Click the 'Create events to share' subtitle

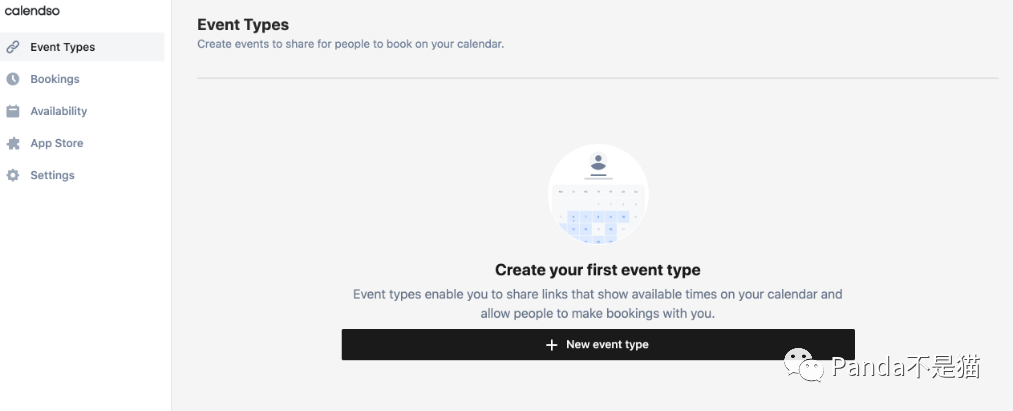coord(350,44)
